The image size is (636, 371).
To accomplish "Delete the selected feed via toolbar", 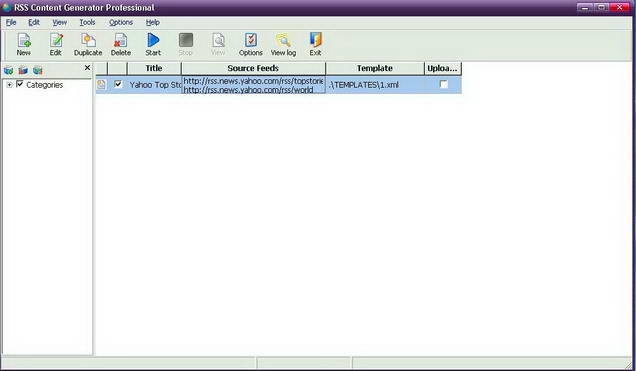I will pyautogui.click(x=120, y=45).
